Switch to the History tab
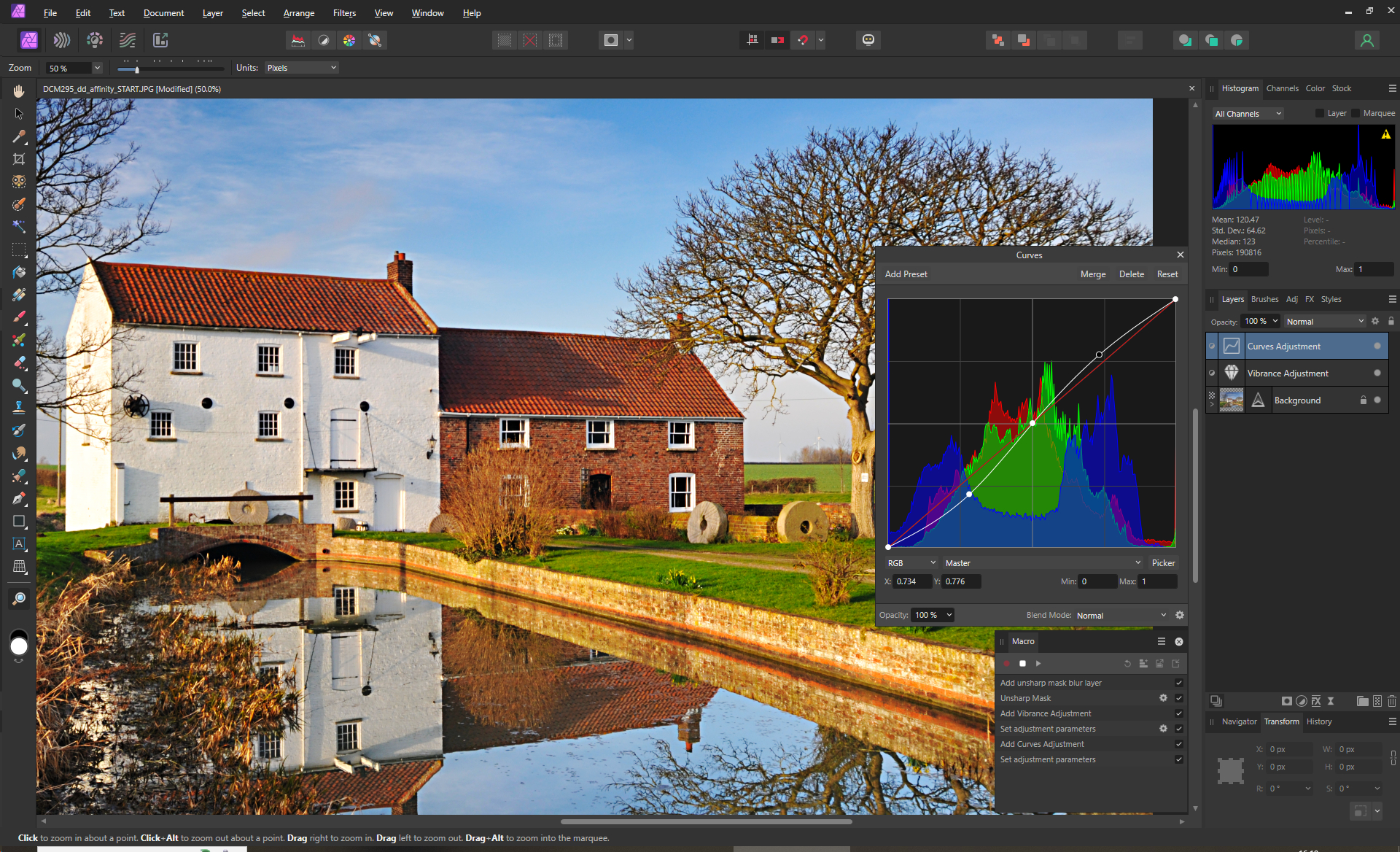Image resolution: width=1400 pixels, height=852 pixels. (1319, 721)
